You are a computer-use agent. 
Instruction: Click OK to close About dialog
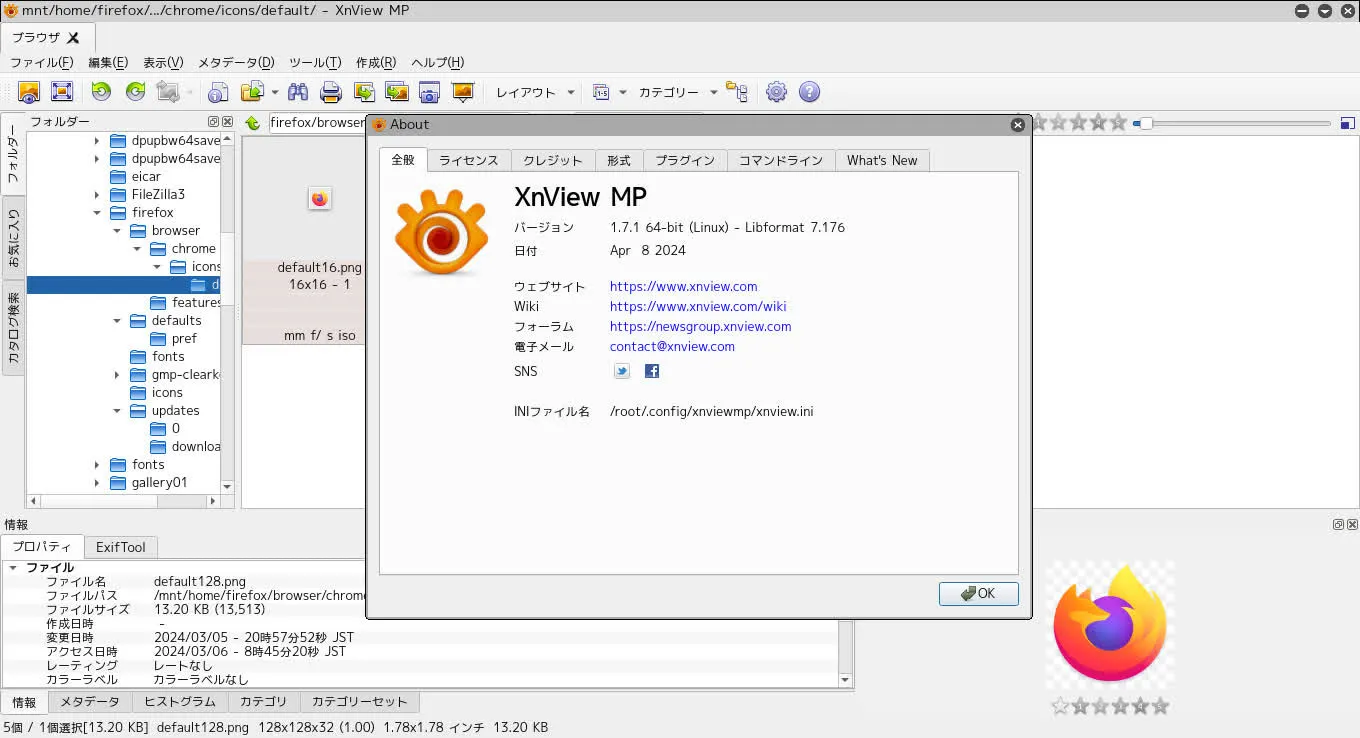click(x=978, y=593)
